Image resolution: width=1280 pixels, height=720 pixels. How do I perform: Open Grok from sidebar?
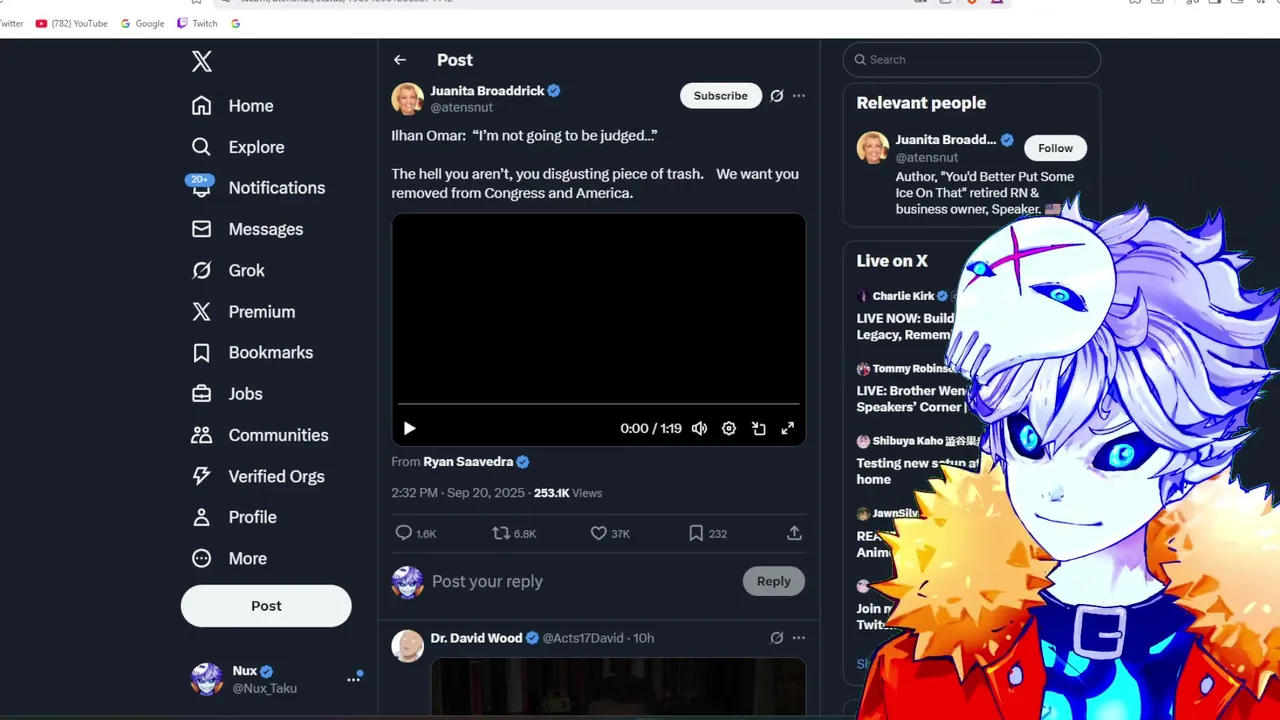228,270
